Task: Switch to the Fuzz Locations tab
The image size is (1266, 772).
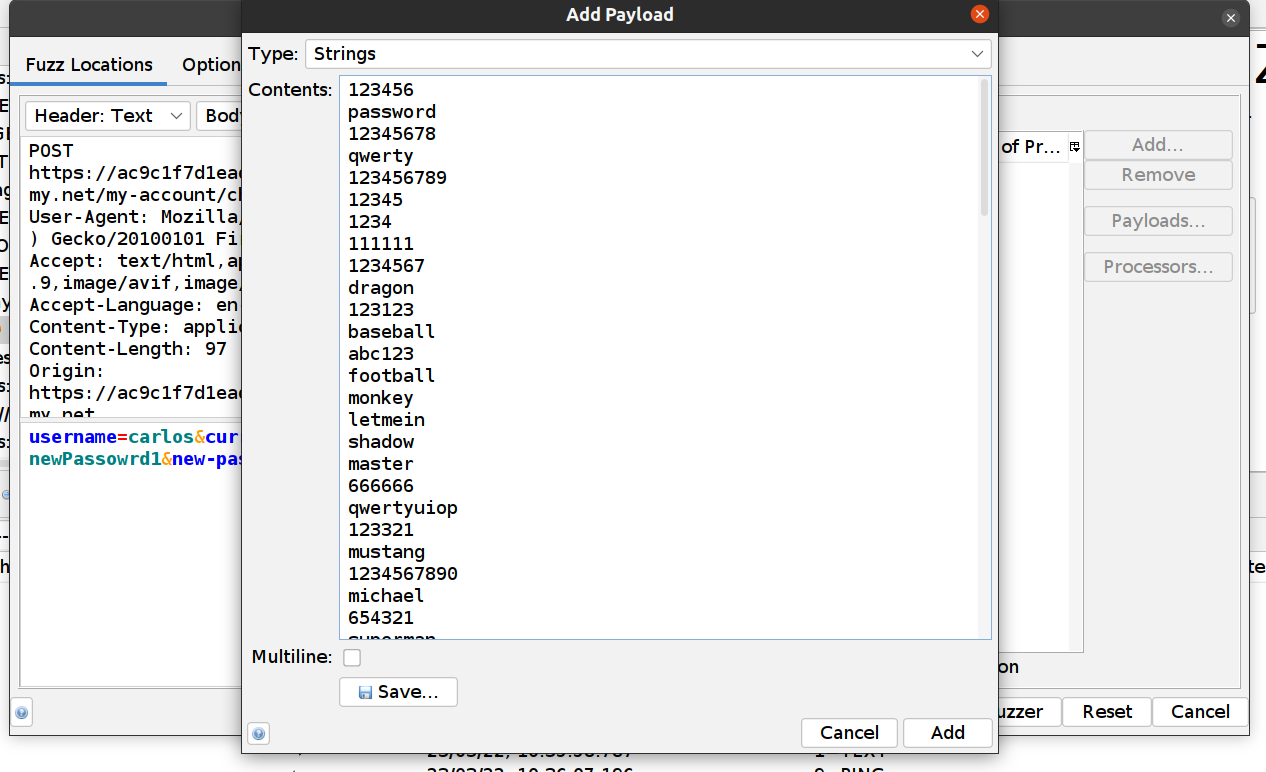Action: click(x=89, y=65)
